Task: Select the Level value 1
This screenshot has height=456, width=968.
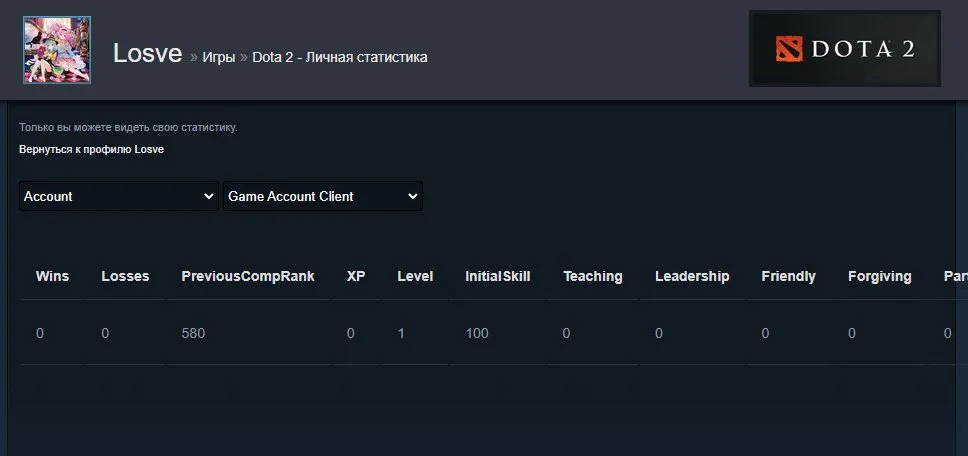Action: tap(401, 333)
